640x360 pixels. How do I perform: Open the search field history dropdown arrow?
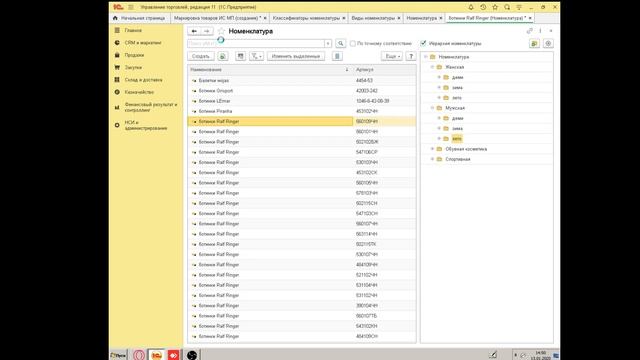click(328, 43)
